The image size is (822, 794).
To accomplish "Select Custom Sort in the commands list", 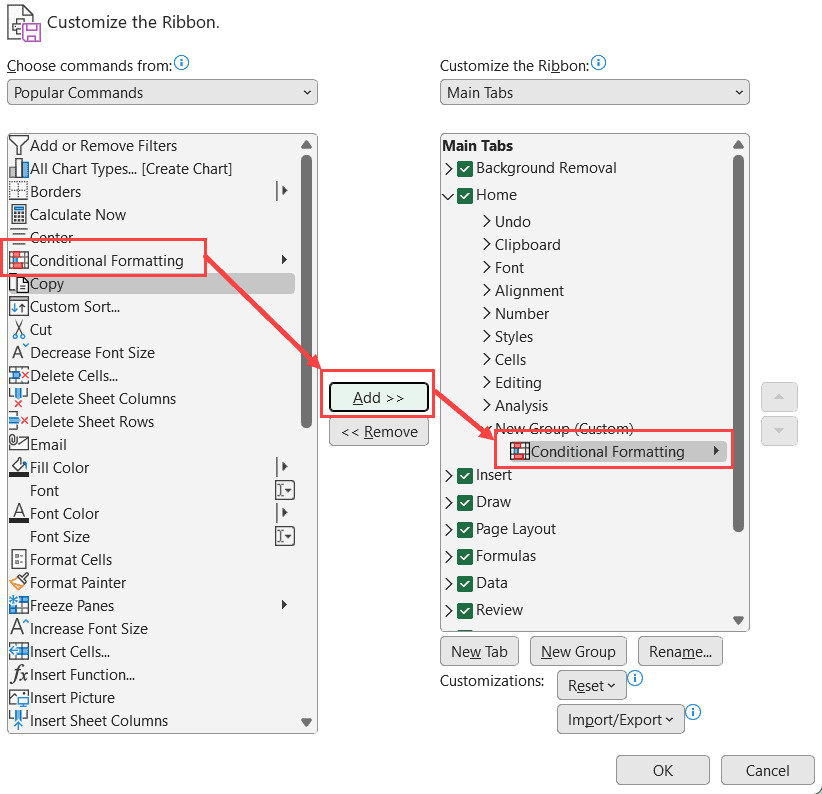I will [x=75, y=307].
